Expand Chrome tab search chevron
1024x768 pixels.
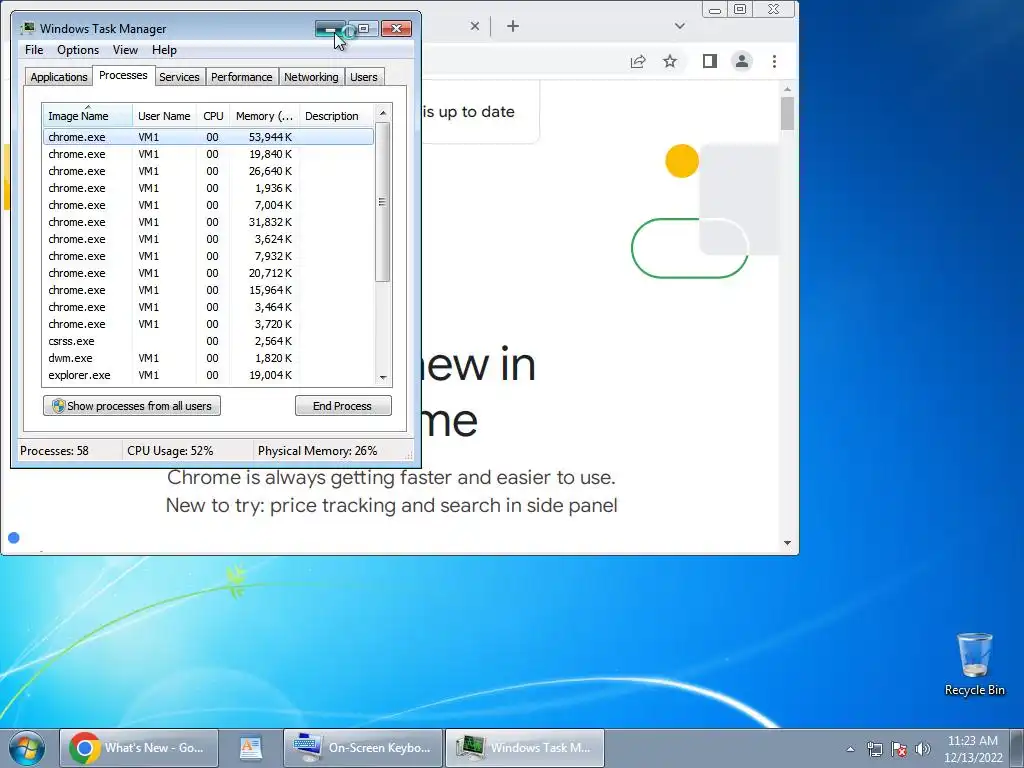coord(680,26)
